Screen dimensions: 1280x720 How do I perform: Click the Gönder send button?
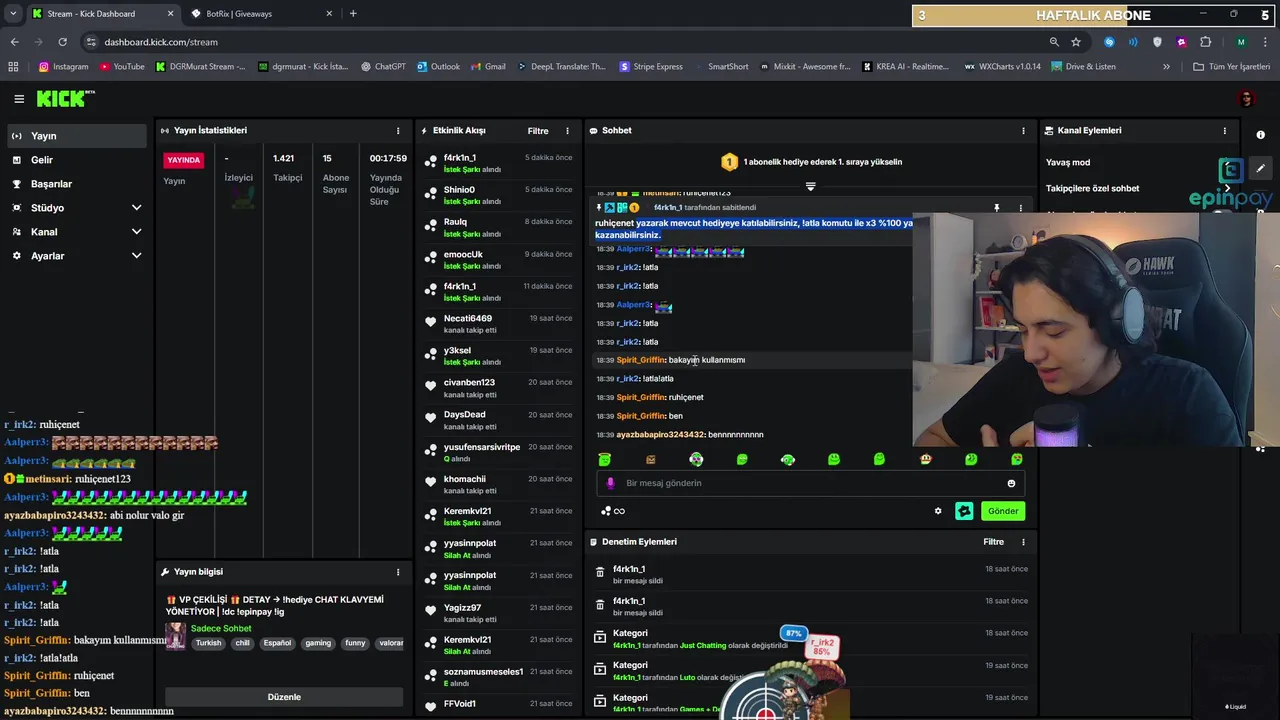coord(1003,511)
